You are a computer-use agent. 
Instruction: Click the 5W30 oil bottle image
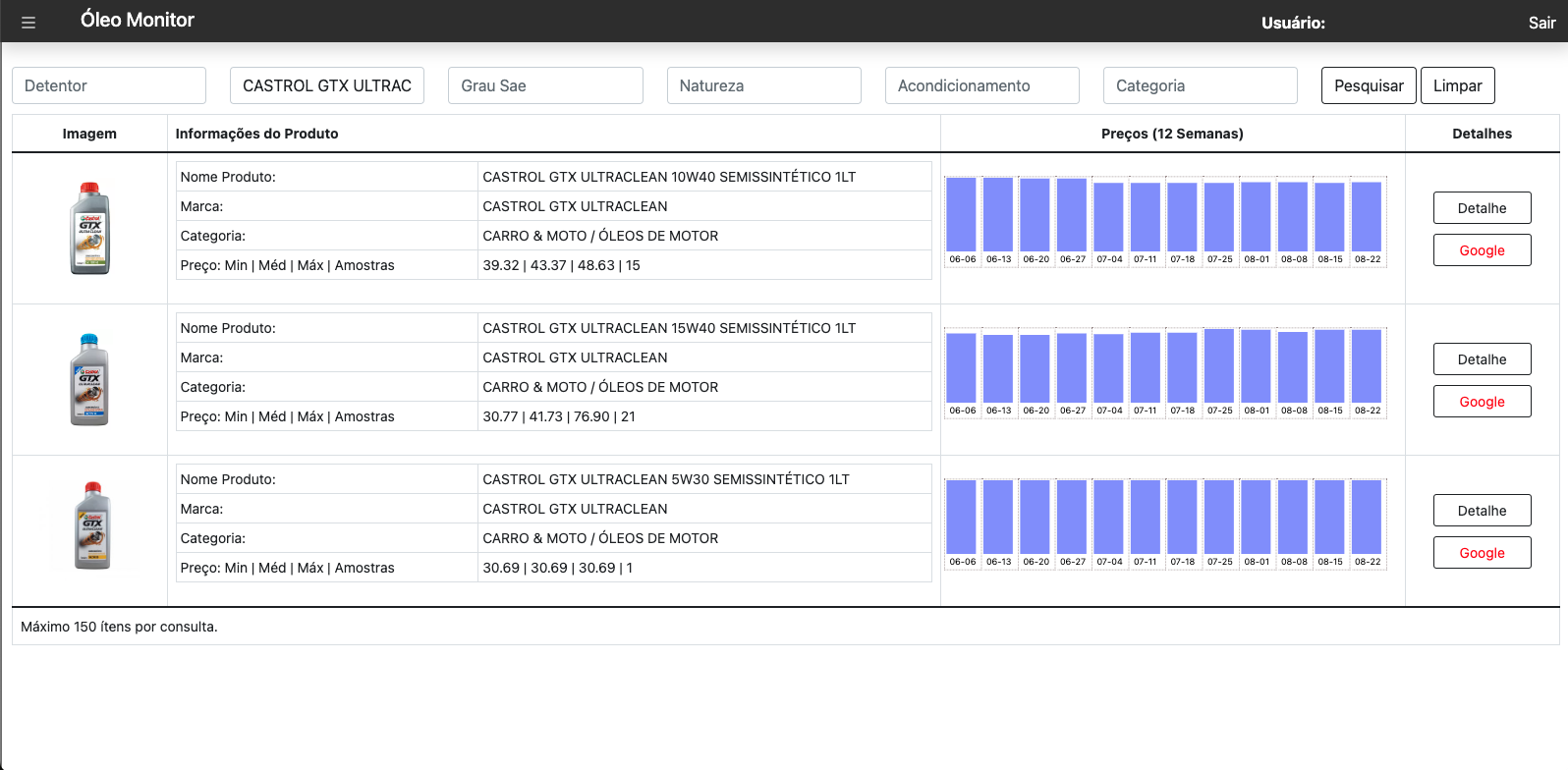pos(92,525)
